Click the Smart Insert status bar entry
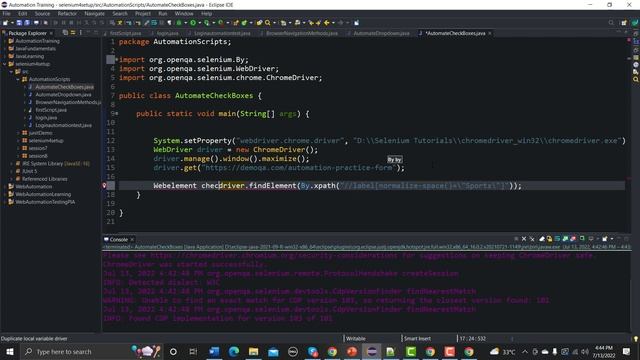Screen dimensions: 640x360 click(x=417, y=338)
